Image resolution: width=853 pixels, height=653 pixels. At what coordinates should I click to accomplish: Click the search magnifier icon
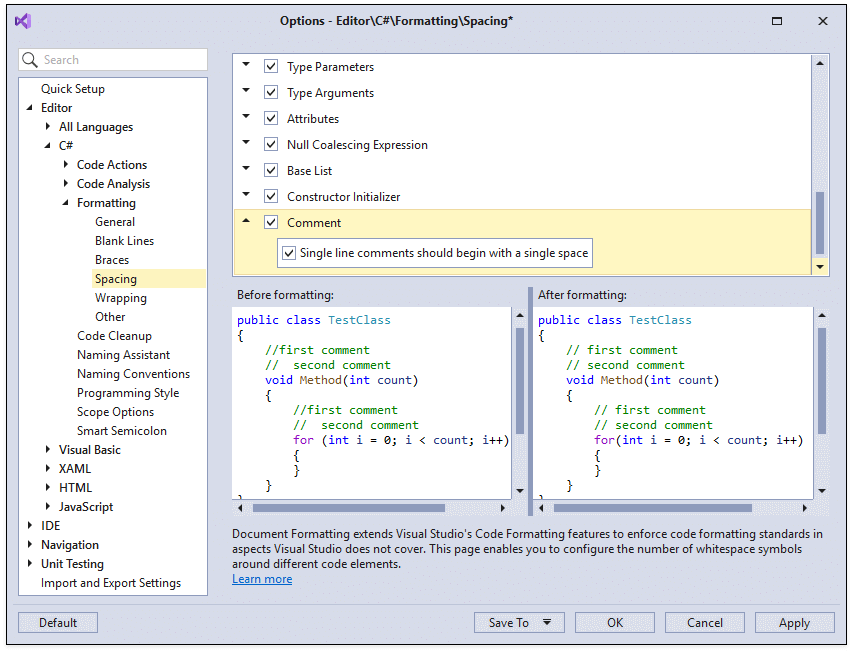click(31, 60)
